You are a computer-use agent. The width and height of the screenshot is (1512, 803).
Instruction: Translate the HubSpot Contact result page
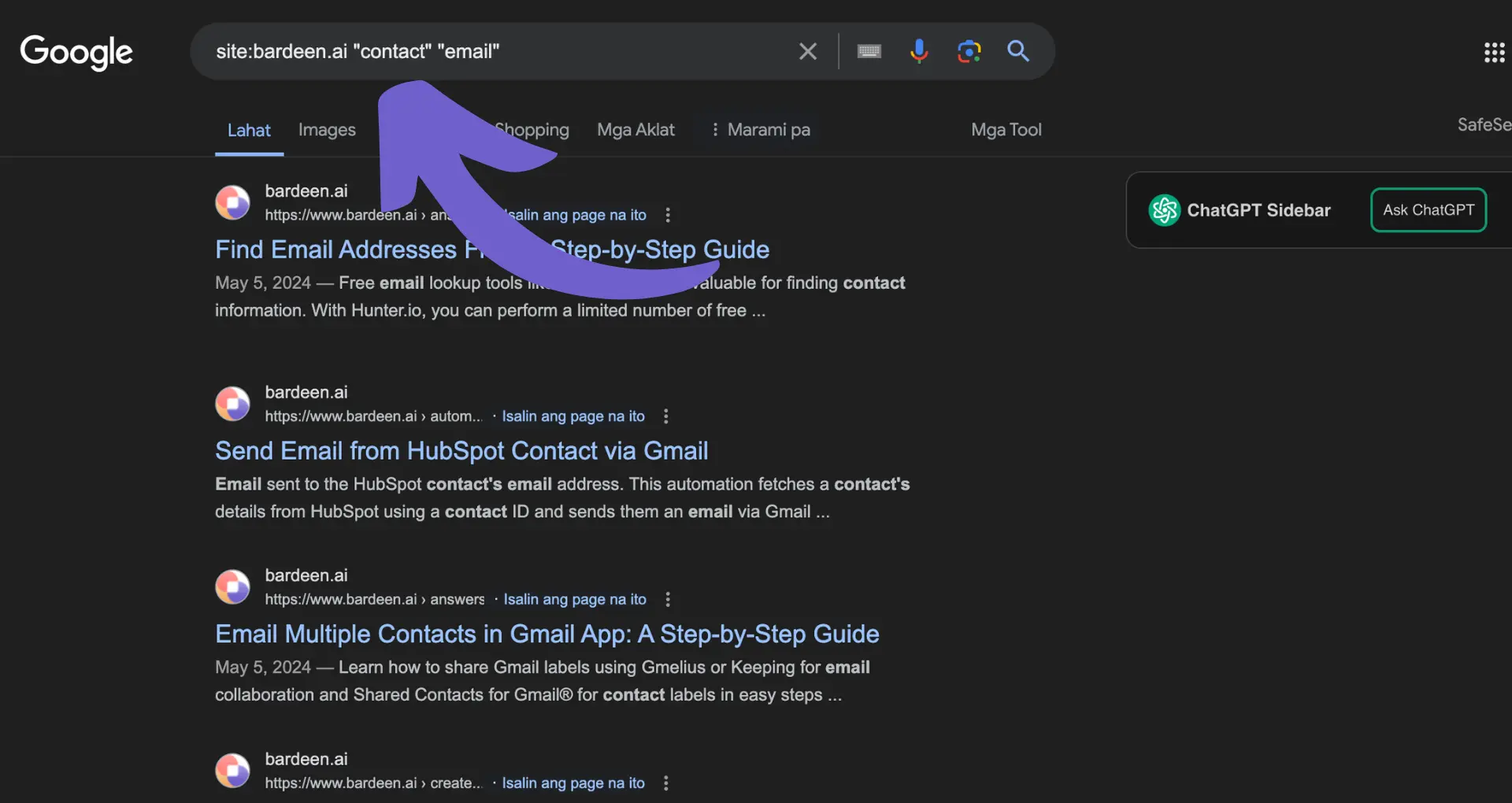pos(573,416)
